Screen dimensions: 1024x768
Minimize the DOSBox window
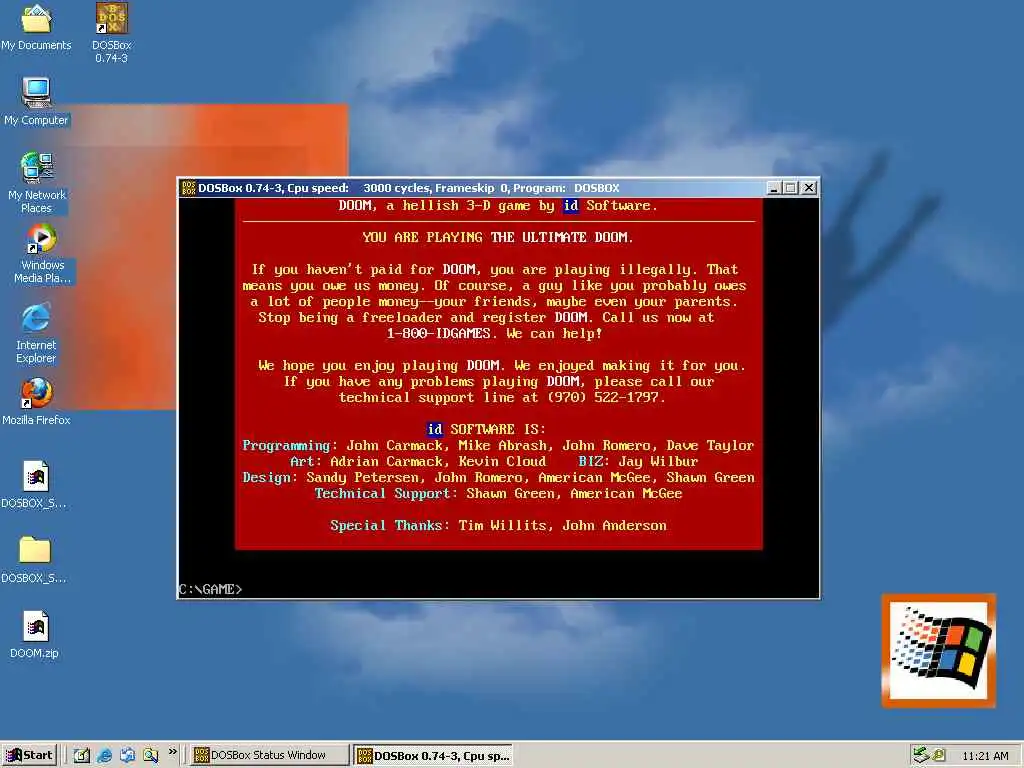point(774,188)
